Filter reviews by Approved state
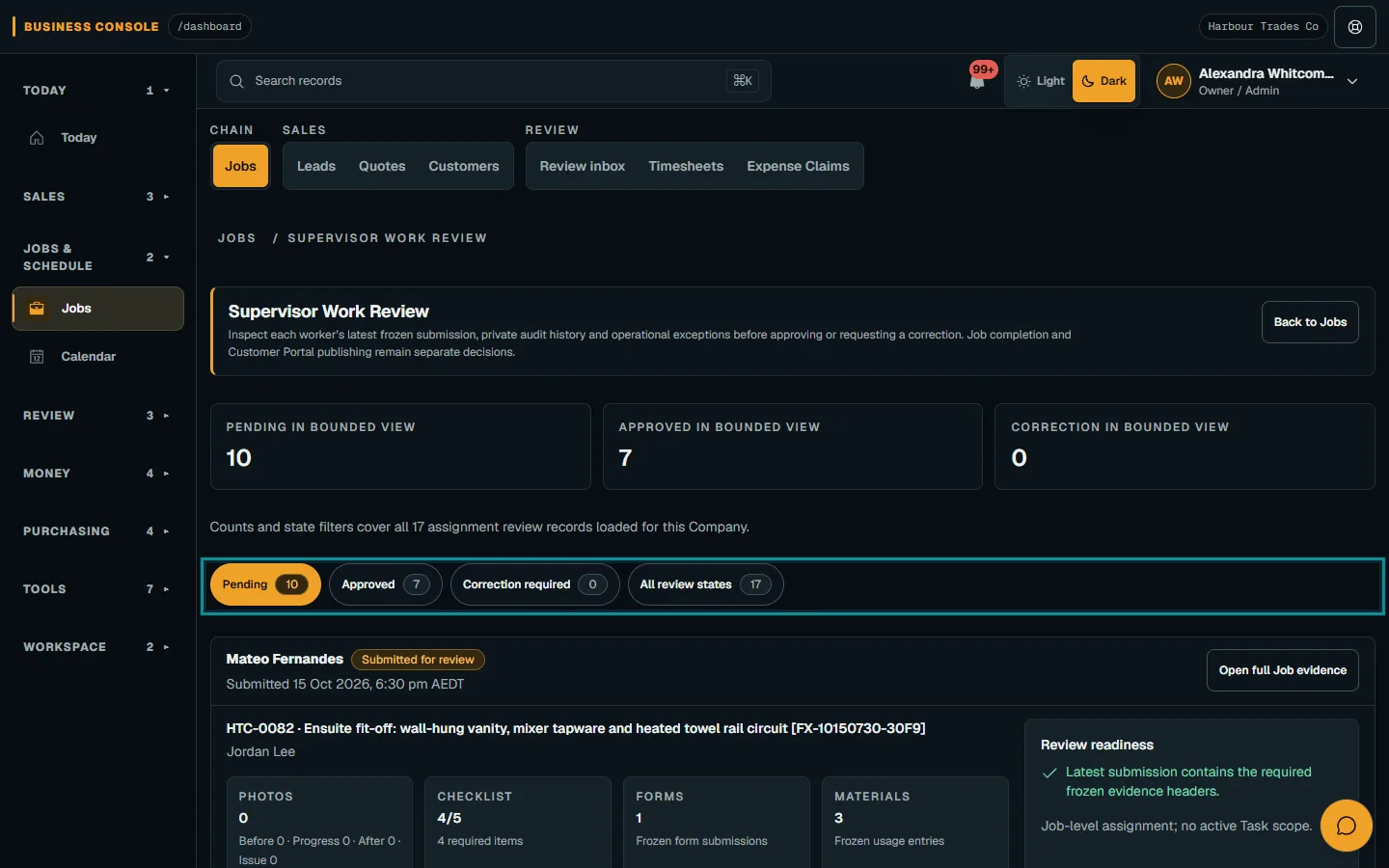 point(386,584)
